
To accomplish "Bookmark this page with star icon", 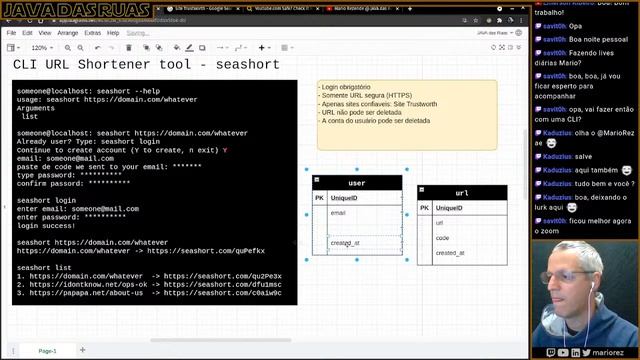I will click(476, 20).
